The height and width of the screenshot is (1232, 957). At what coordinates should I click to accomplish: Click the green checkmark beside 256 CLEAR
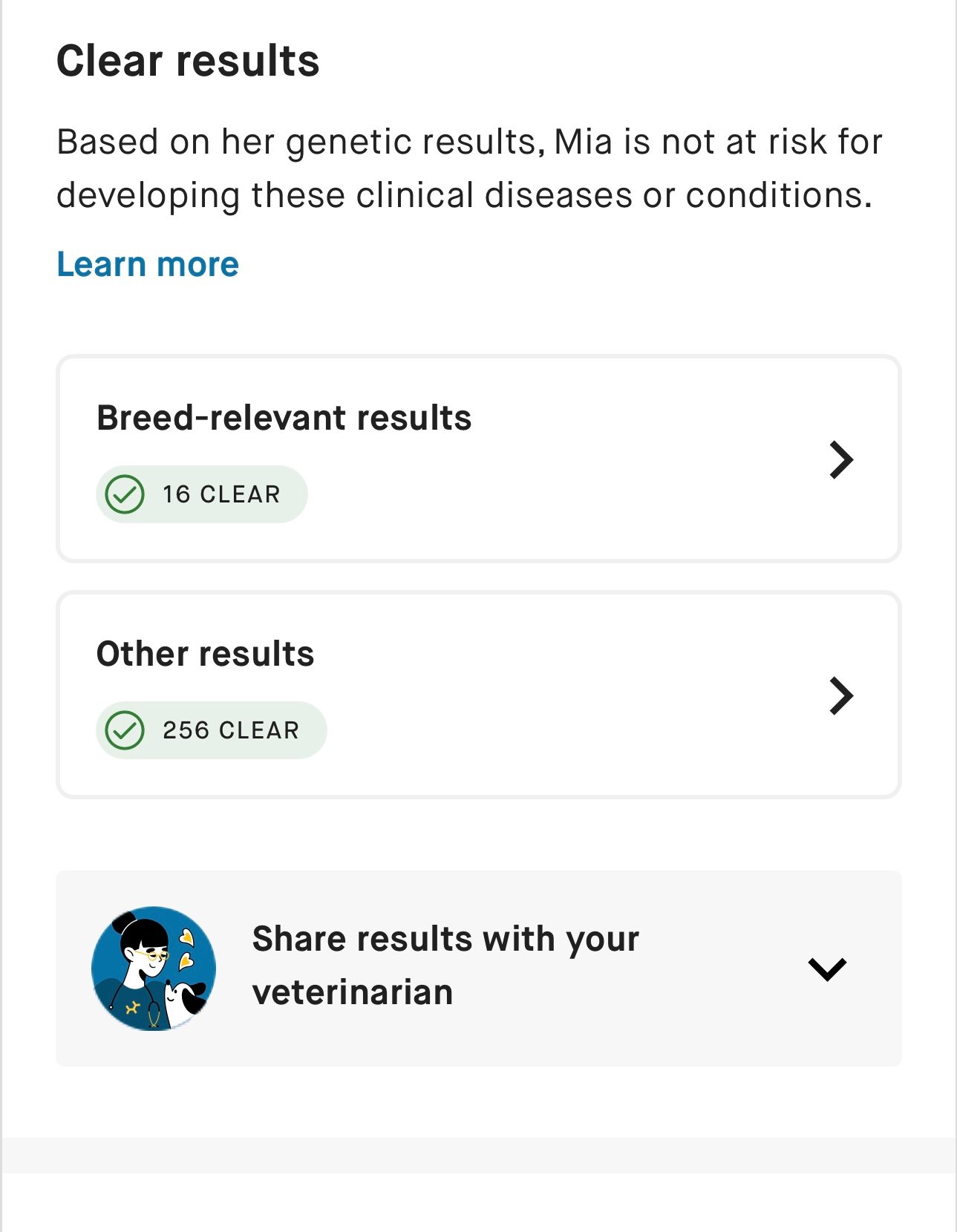point(125,730)
